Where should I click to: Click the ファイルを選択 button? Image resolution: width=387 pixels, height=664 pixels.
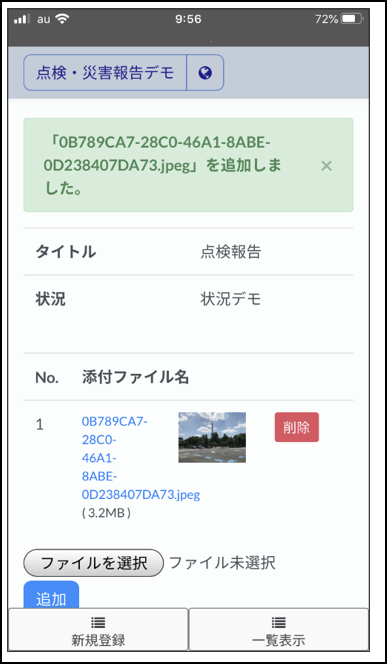click(94, 563)
